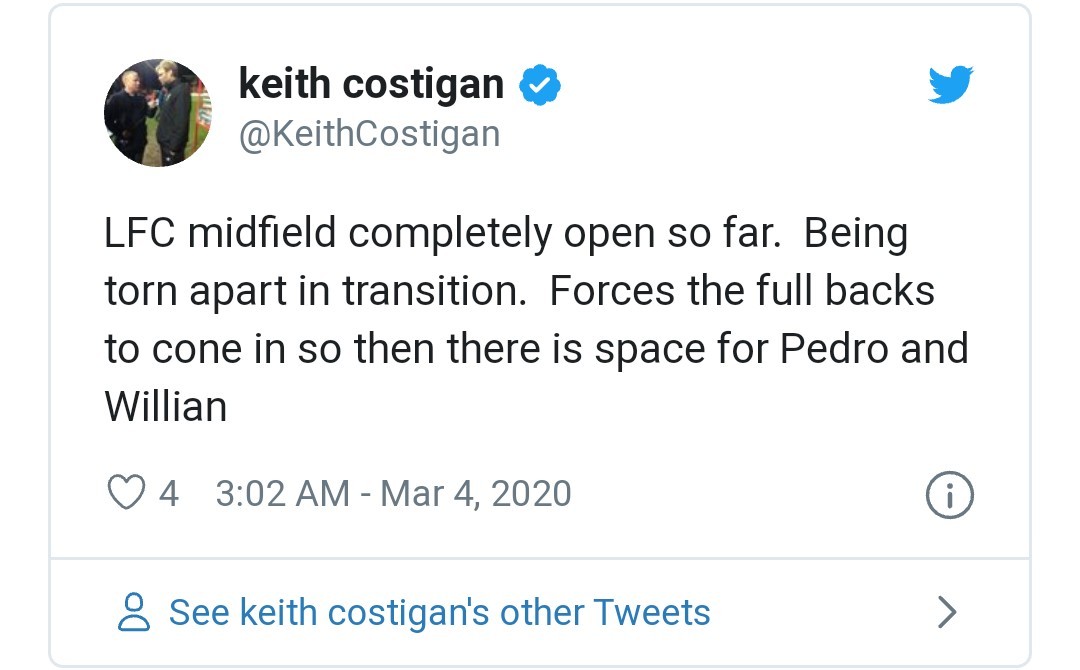Open the circled info icon
Image resolution: width=1080 pixels, height=670 pixels.
tap(949, 494)
